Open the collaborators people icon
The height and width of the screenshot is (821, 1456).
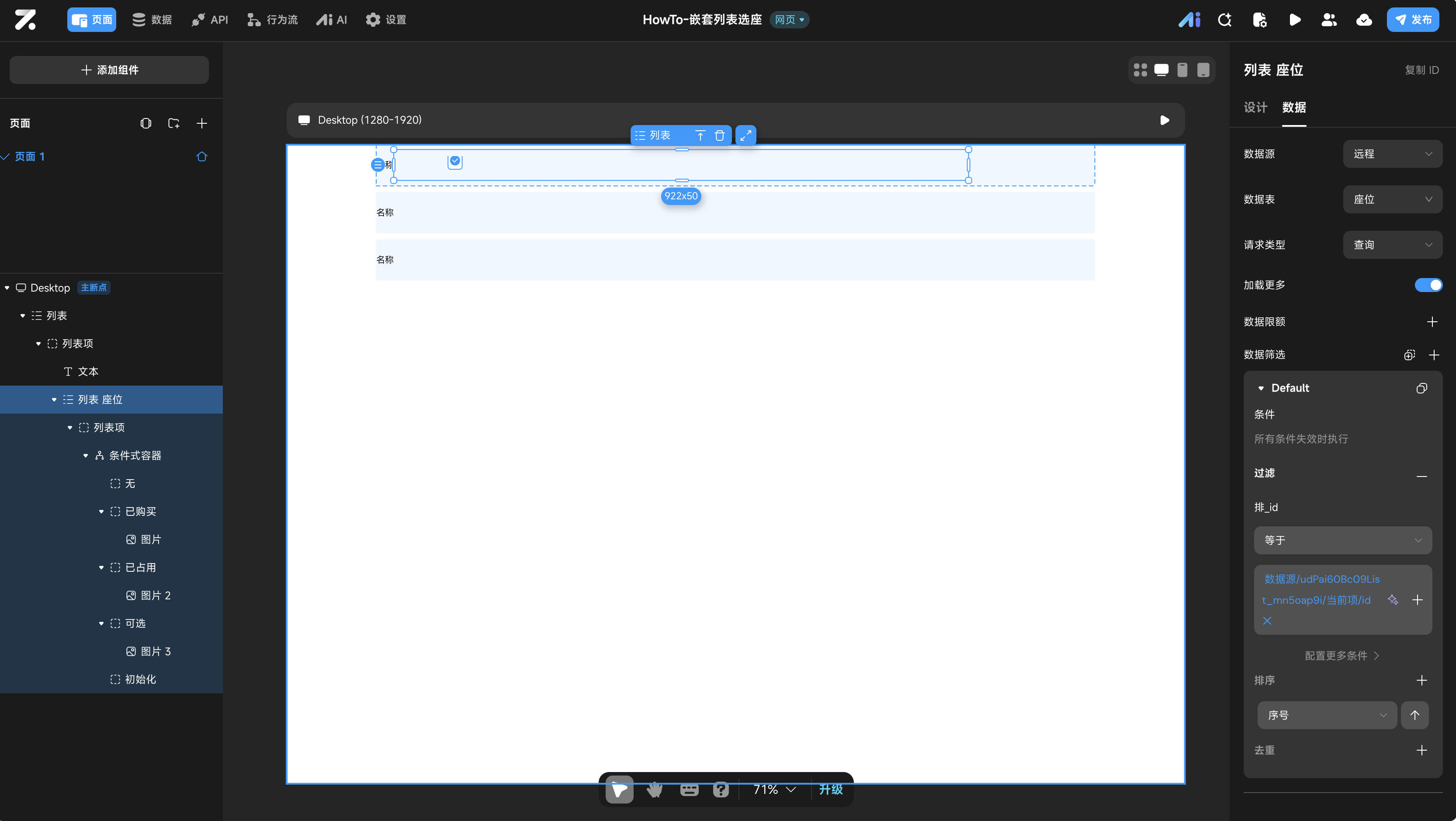point(1329,20)
